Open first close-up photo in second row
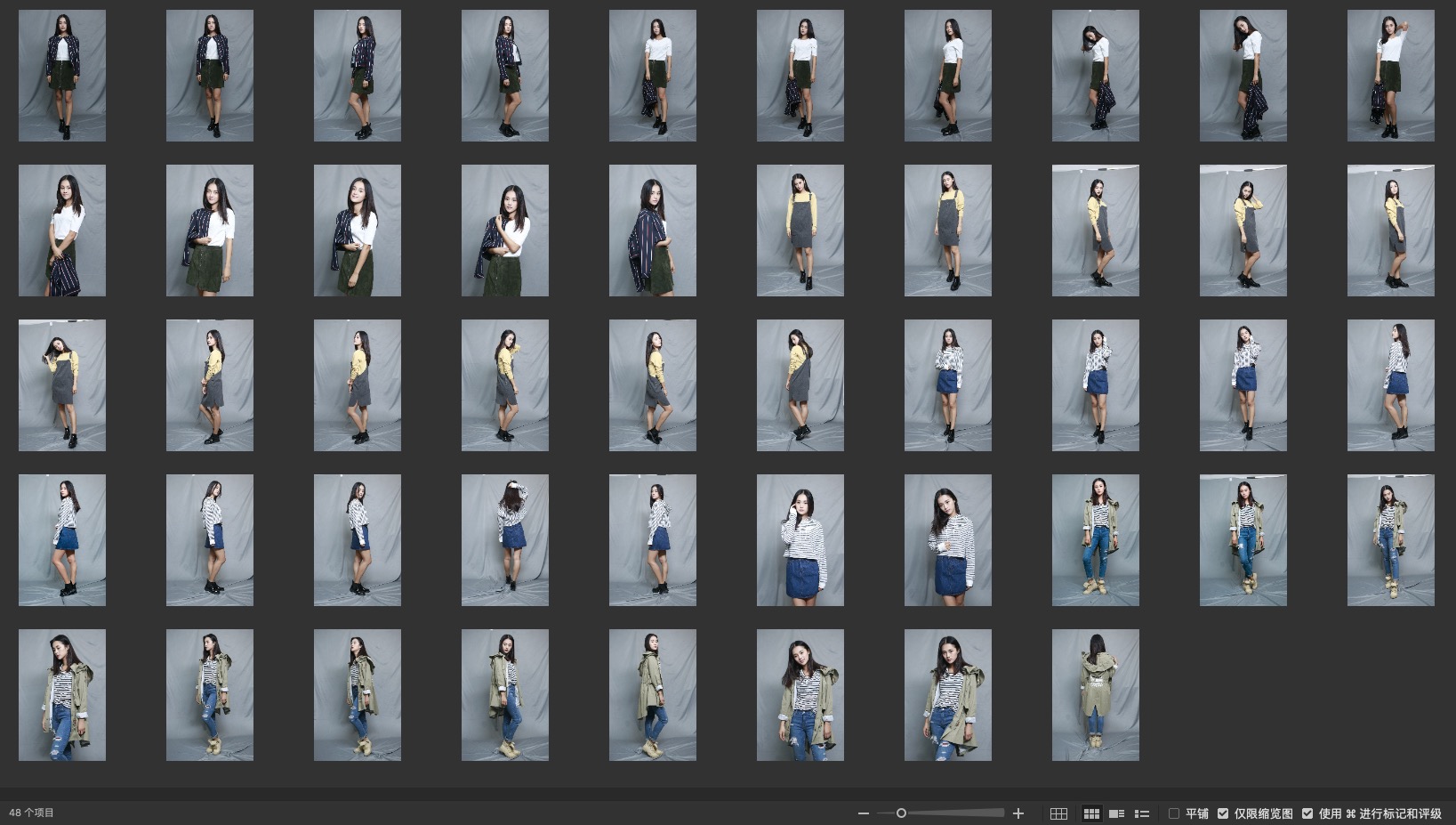 pos(62,231)
